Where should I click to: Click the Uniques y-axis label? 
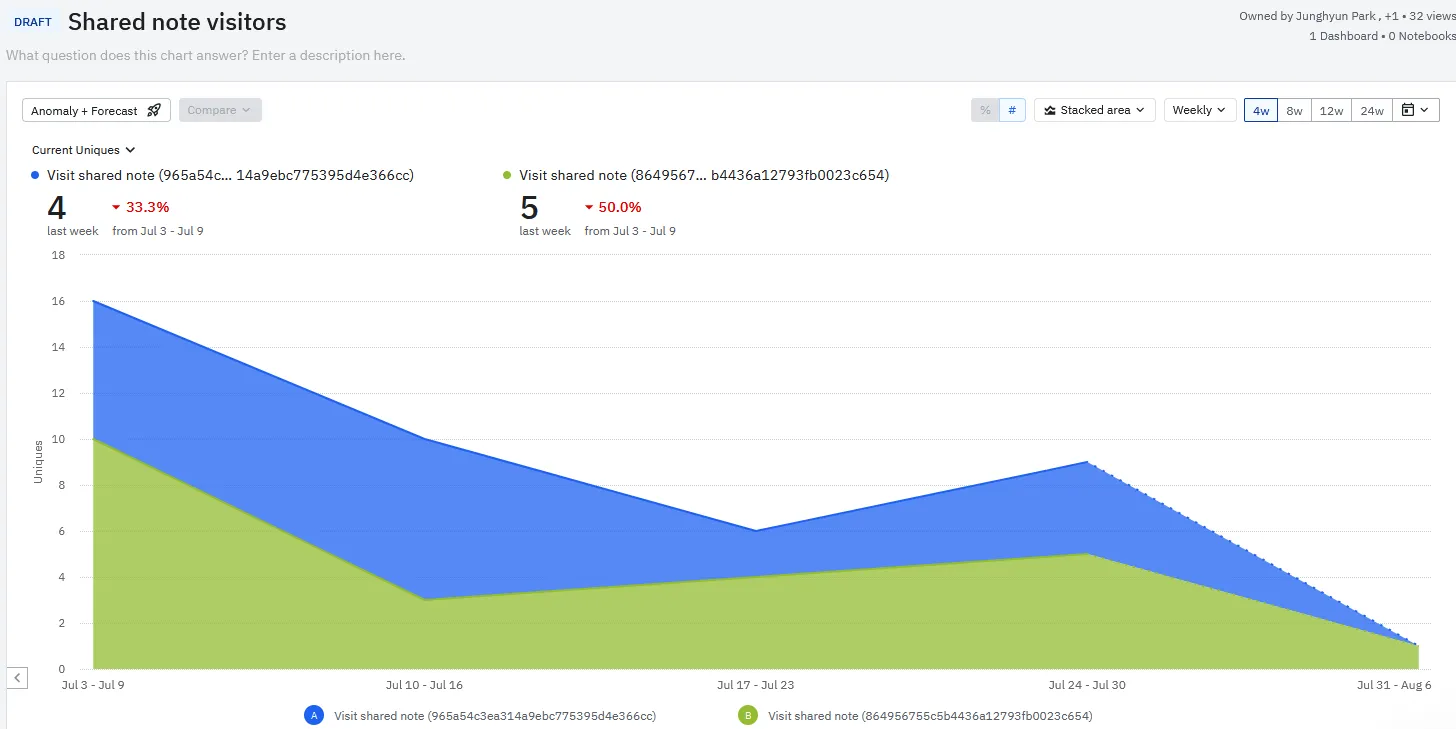(38, 462)
